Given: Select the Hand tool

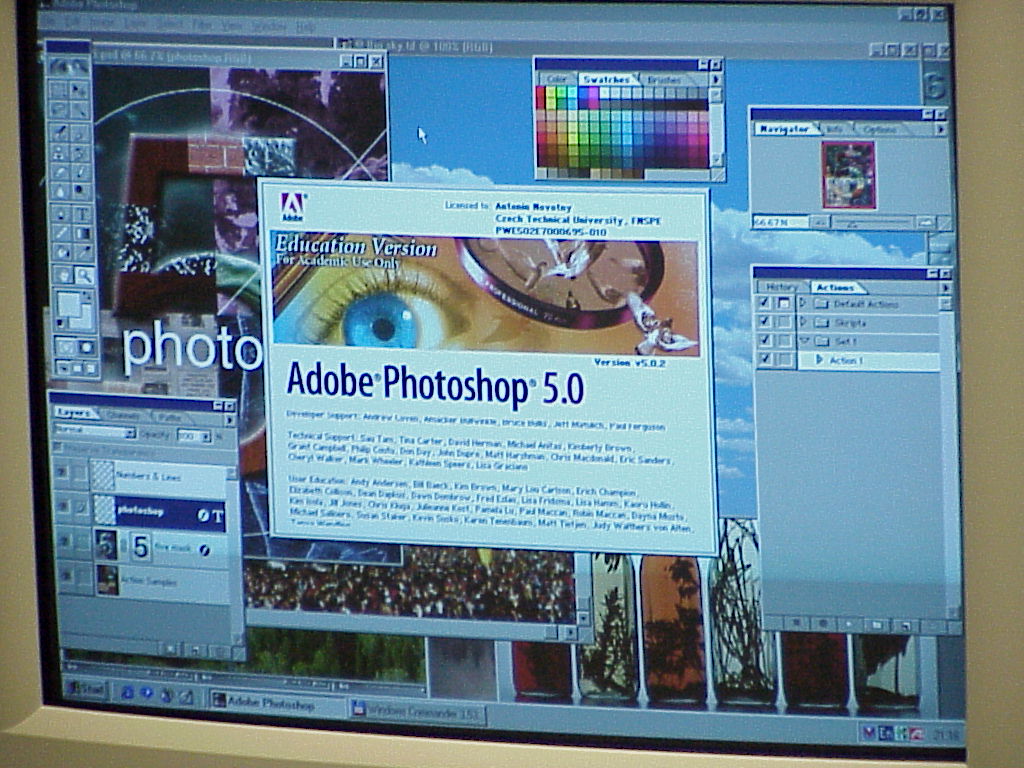Looking at the screenshot, I should point(62,275).
